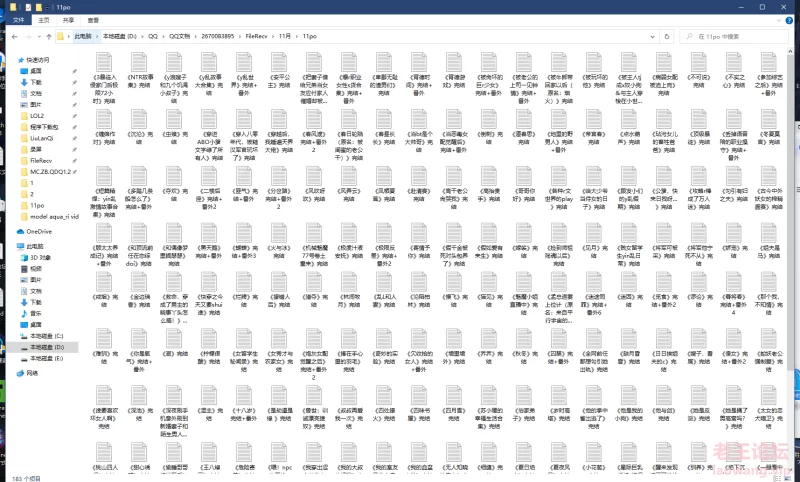Screen dimensions: 800x482
Task: Select the 《NTR故事集》 完结 file
Action: (x=139, y=70)
